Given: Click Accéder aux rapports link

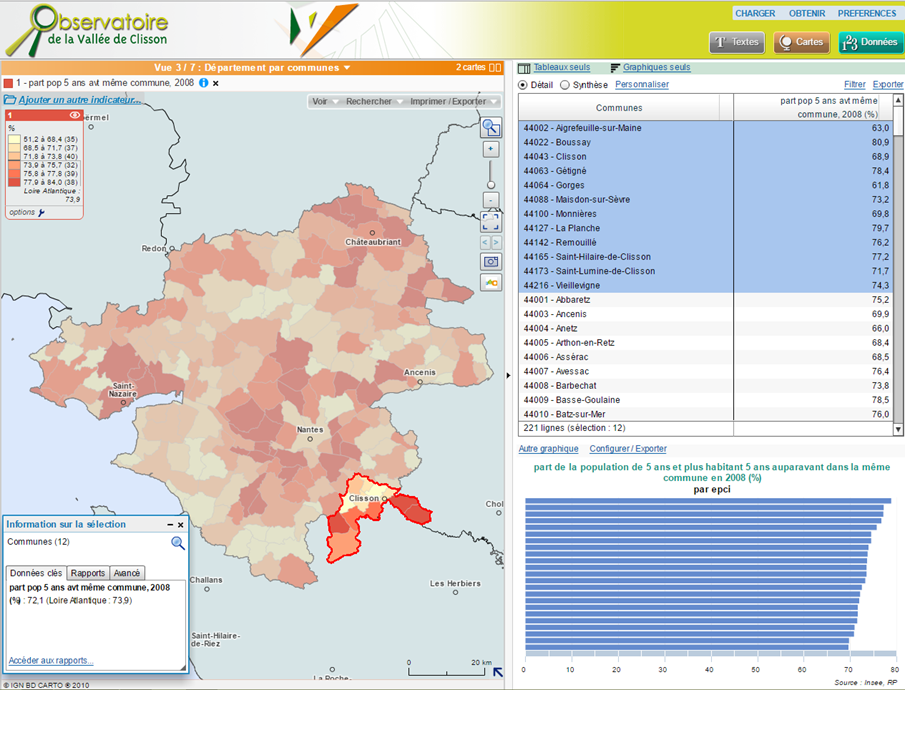Looking at the screenshot, I should (51, 660).
